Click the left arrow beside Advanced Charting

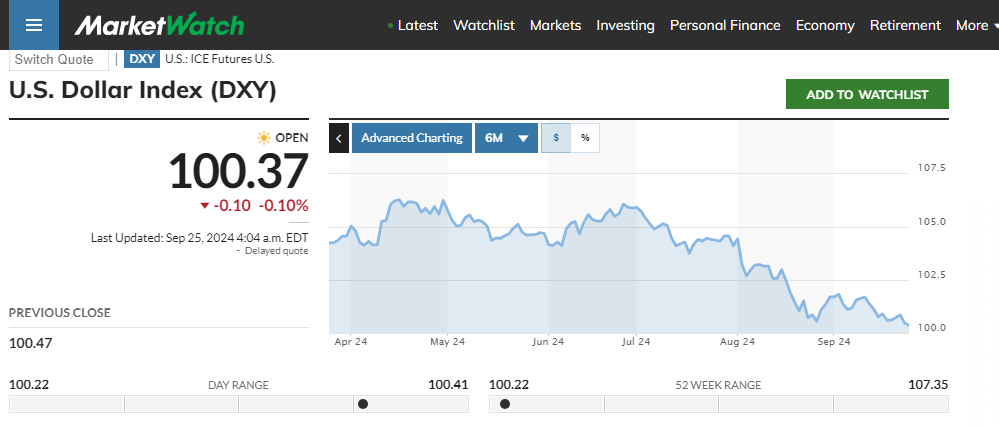click(x=339, y=138)
